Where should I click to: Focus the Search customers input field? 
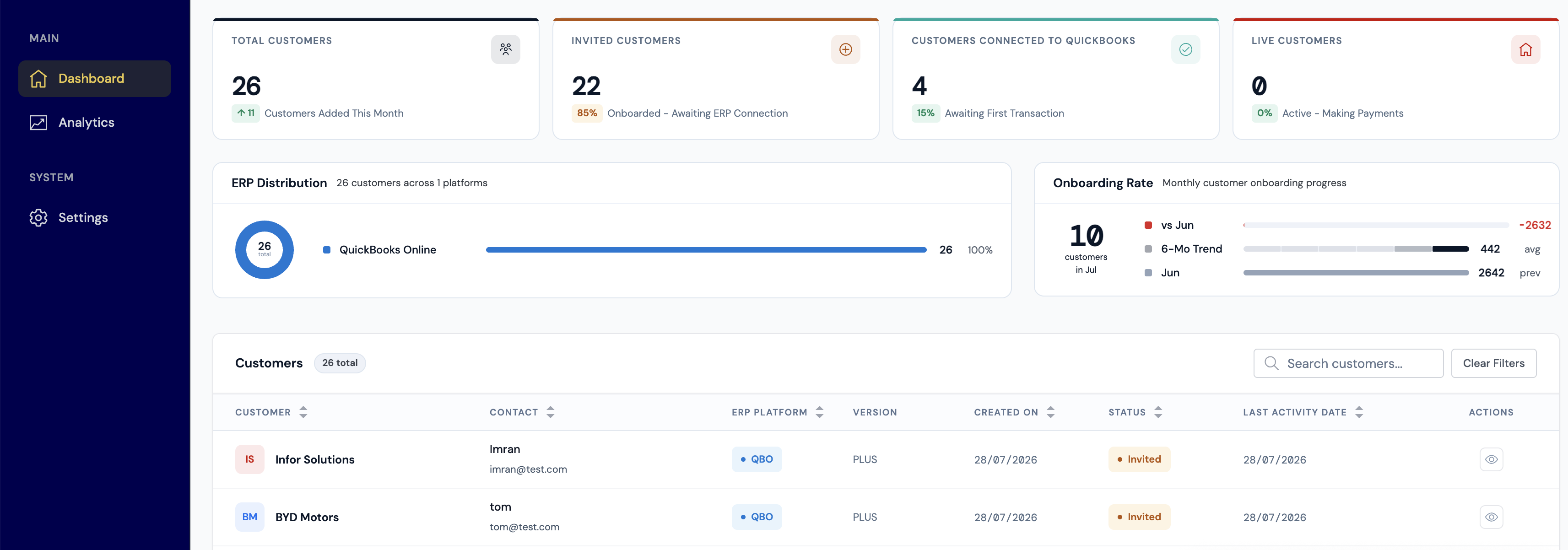pyautogui.click(x=1348, y=363)
